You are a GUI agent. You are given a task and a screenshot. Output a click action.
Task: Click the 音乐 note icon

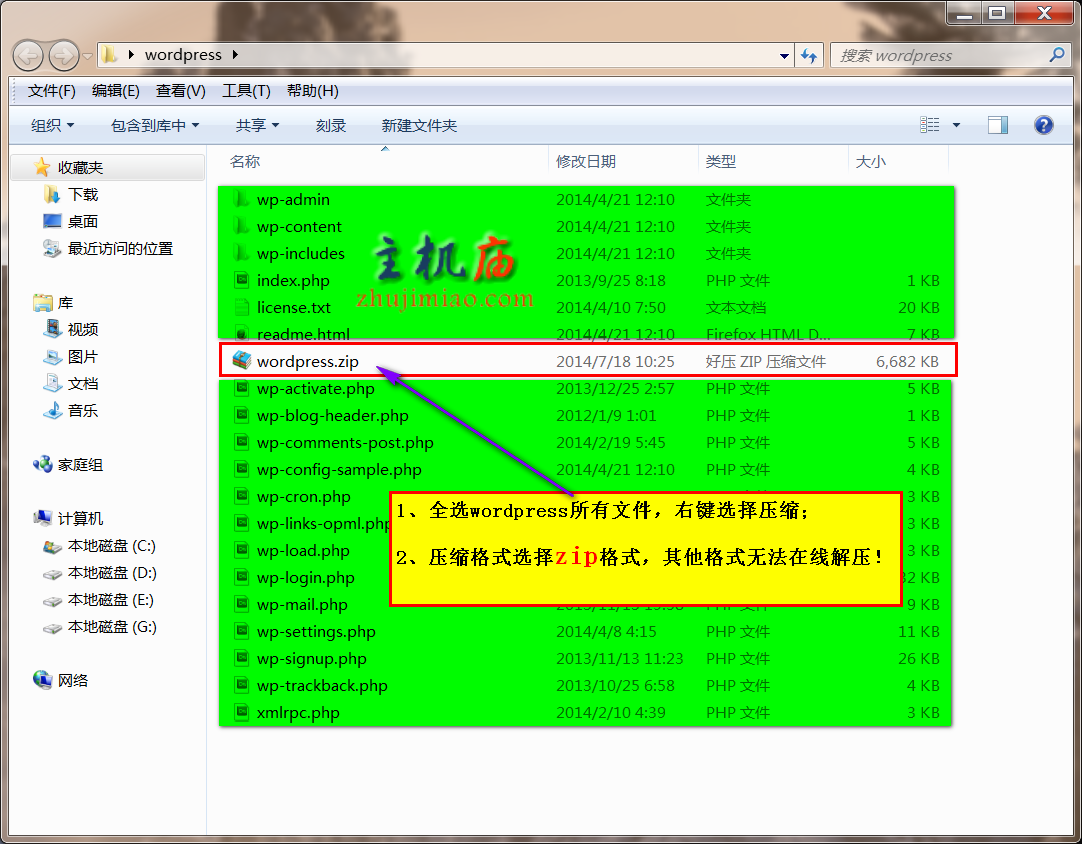coord(52,411)
